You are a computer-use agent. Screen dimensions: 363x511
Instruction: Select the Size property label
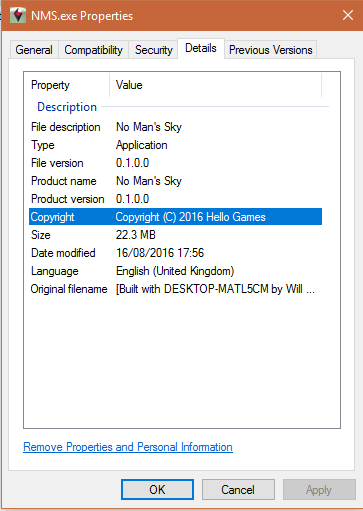[x=41, y=235]
